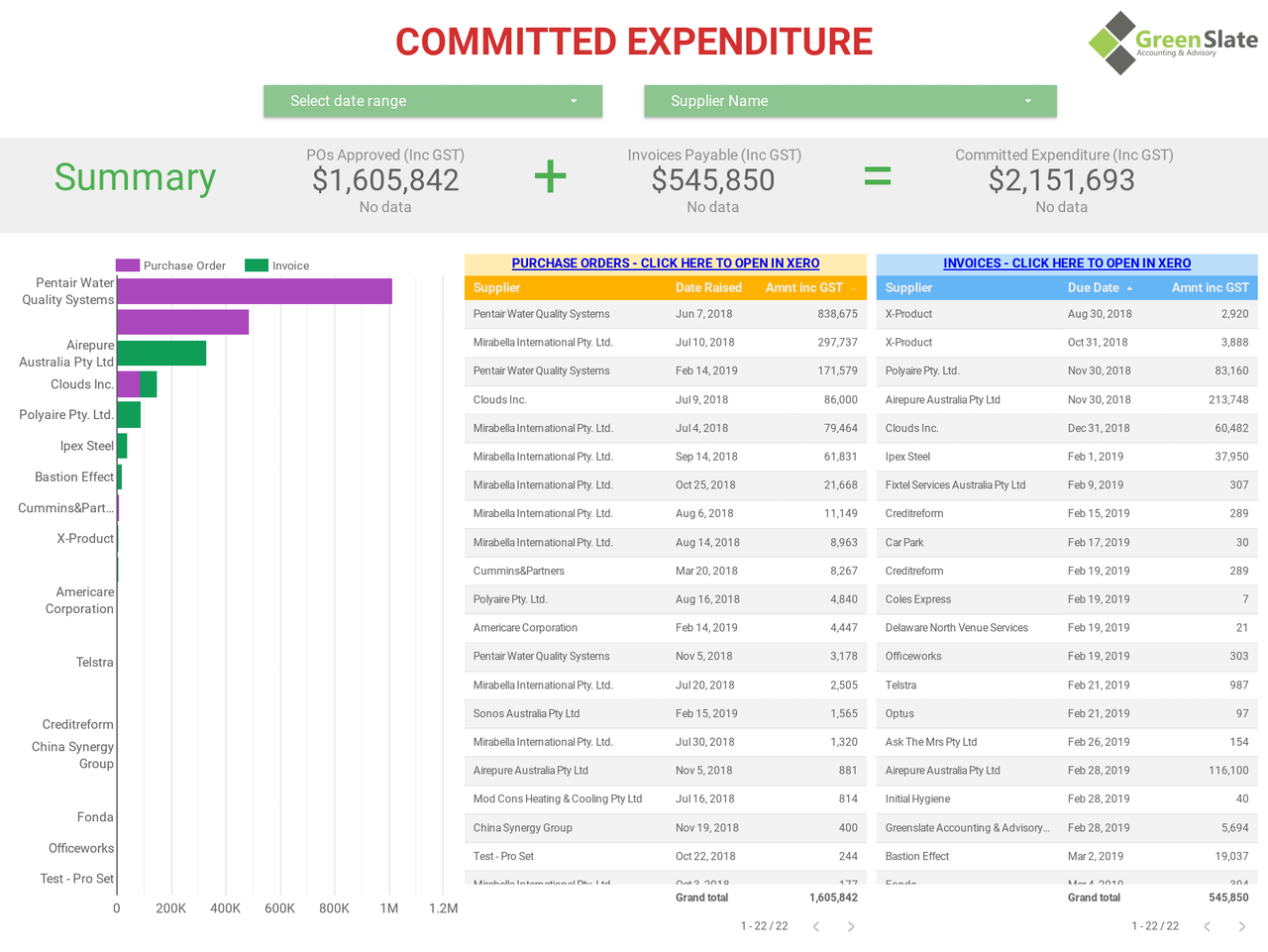1268x952 pixels.
Task: Click Polyaire Pty. Ltd. invoice due Nov 30
Action: pyautogui.click(x=1067, y=371)
